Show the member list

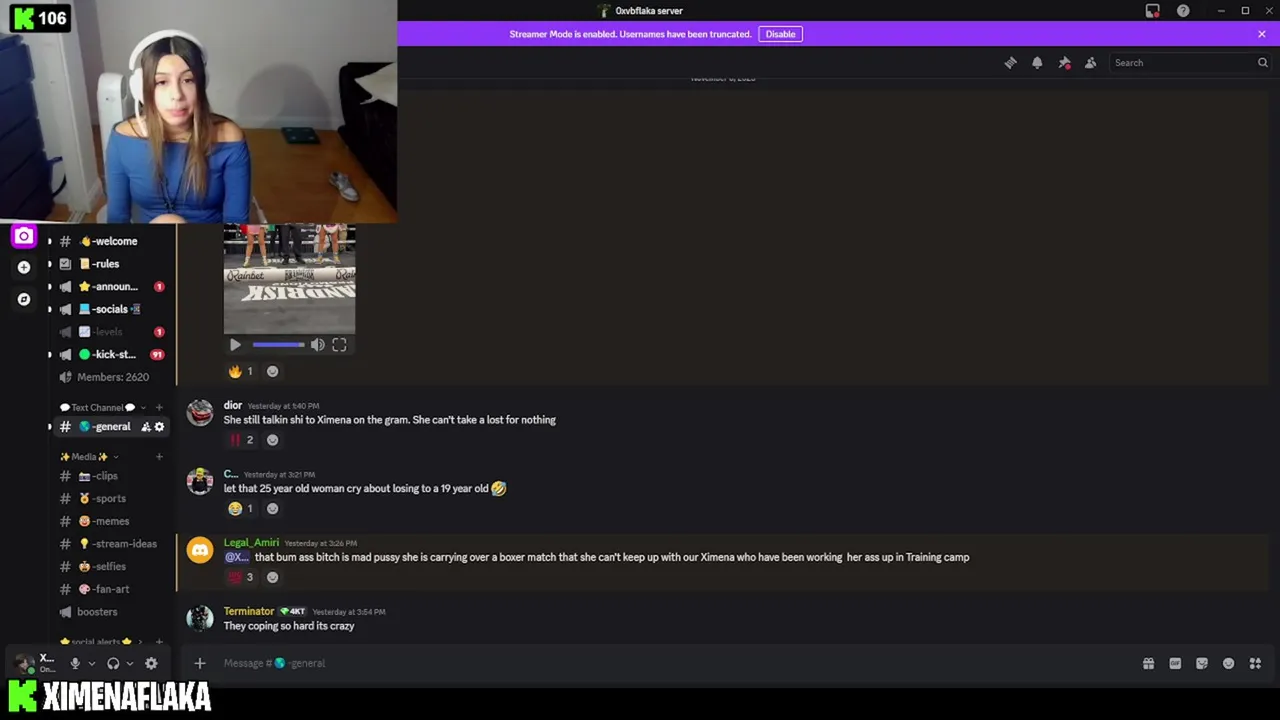click(1091, 63)
